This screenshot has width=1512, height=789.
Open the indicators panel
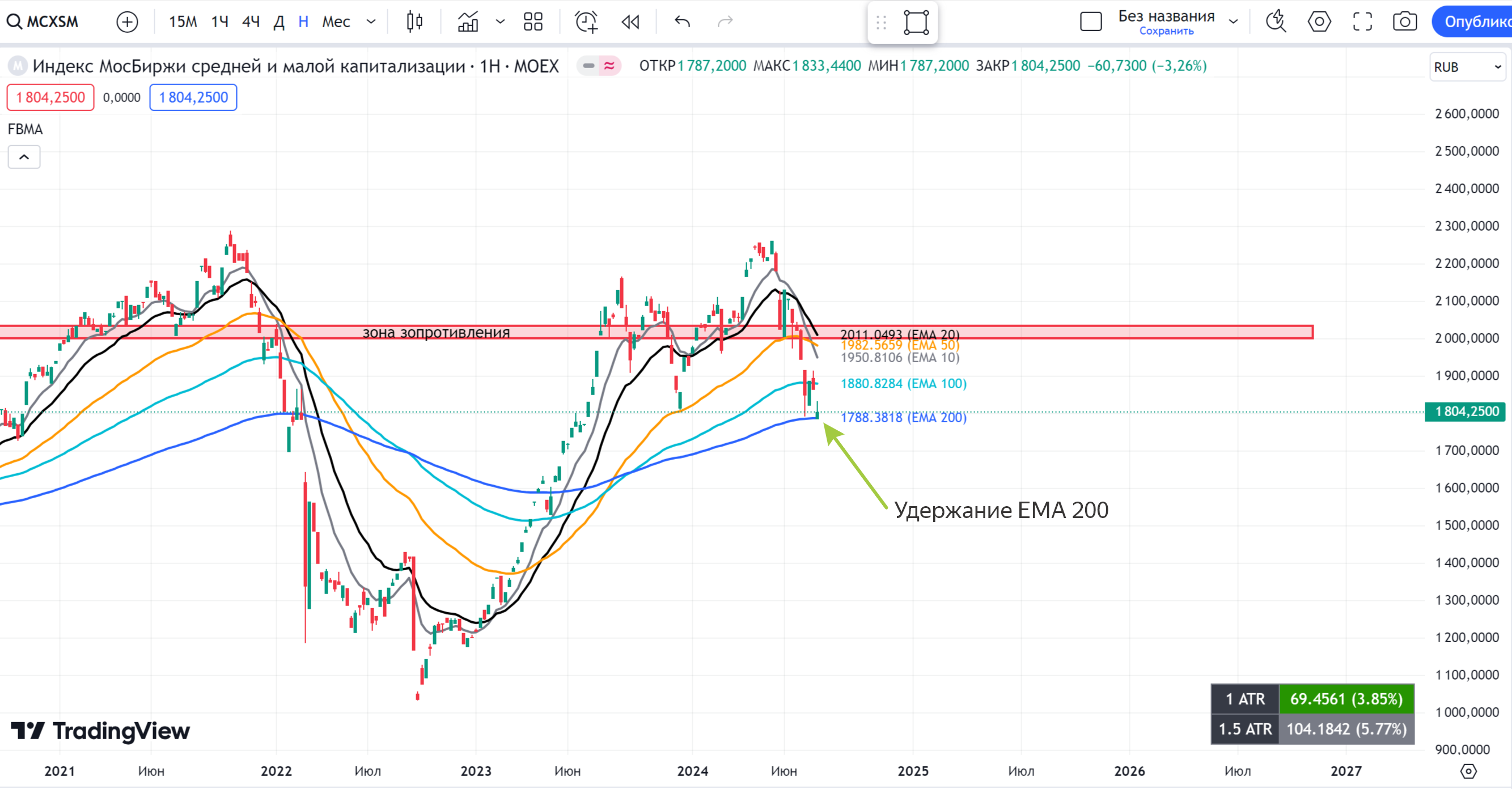(x=468, y=22)
